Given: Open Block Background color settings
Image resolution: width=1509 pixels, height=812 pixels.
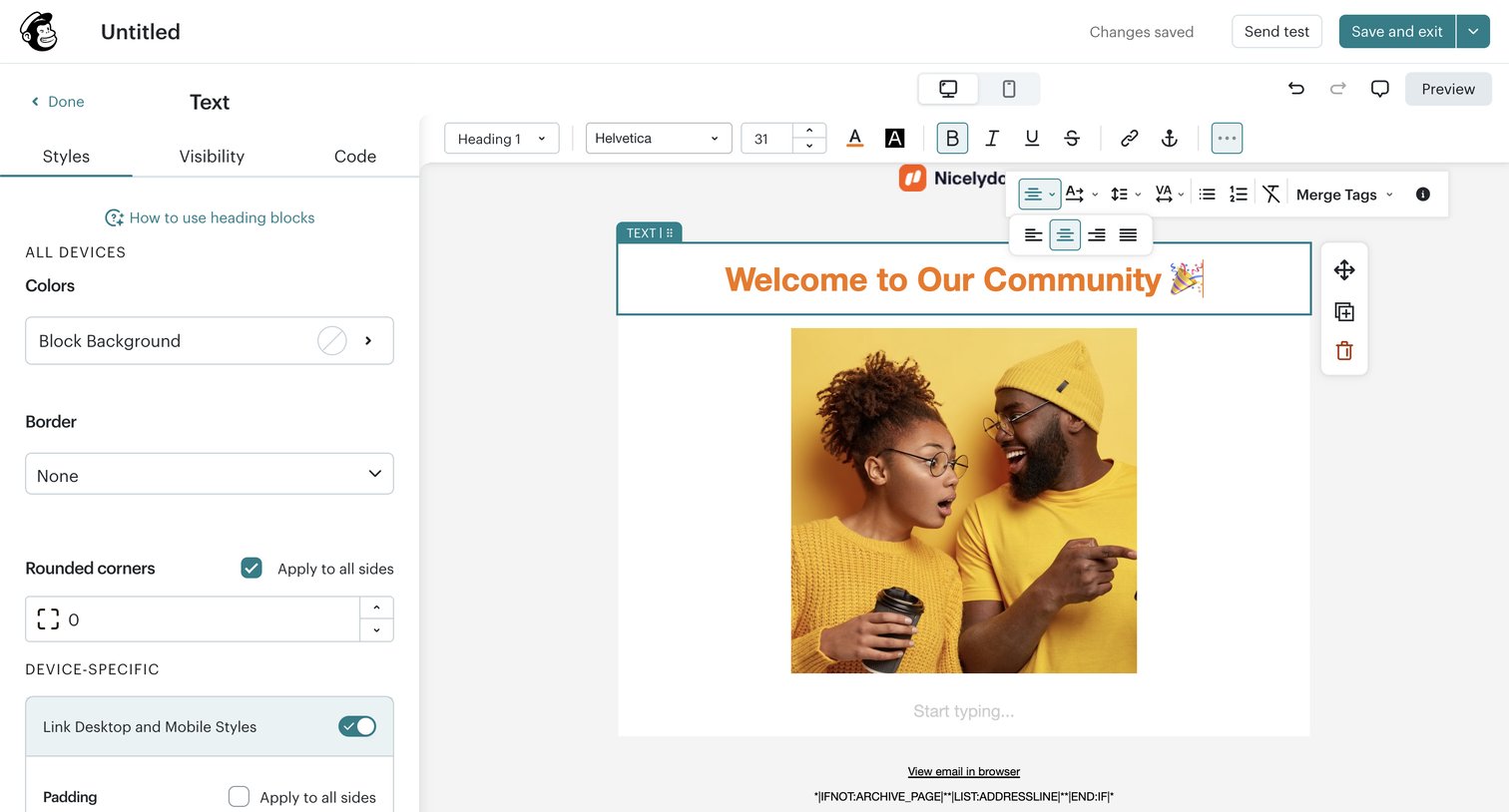Looking at the screenshot, I should [x=210, y=341].
